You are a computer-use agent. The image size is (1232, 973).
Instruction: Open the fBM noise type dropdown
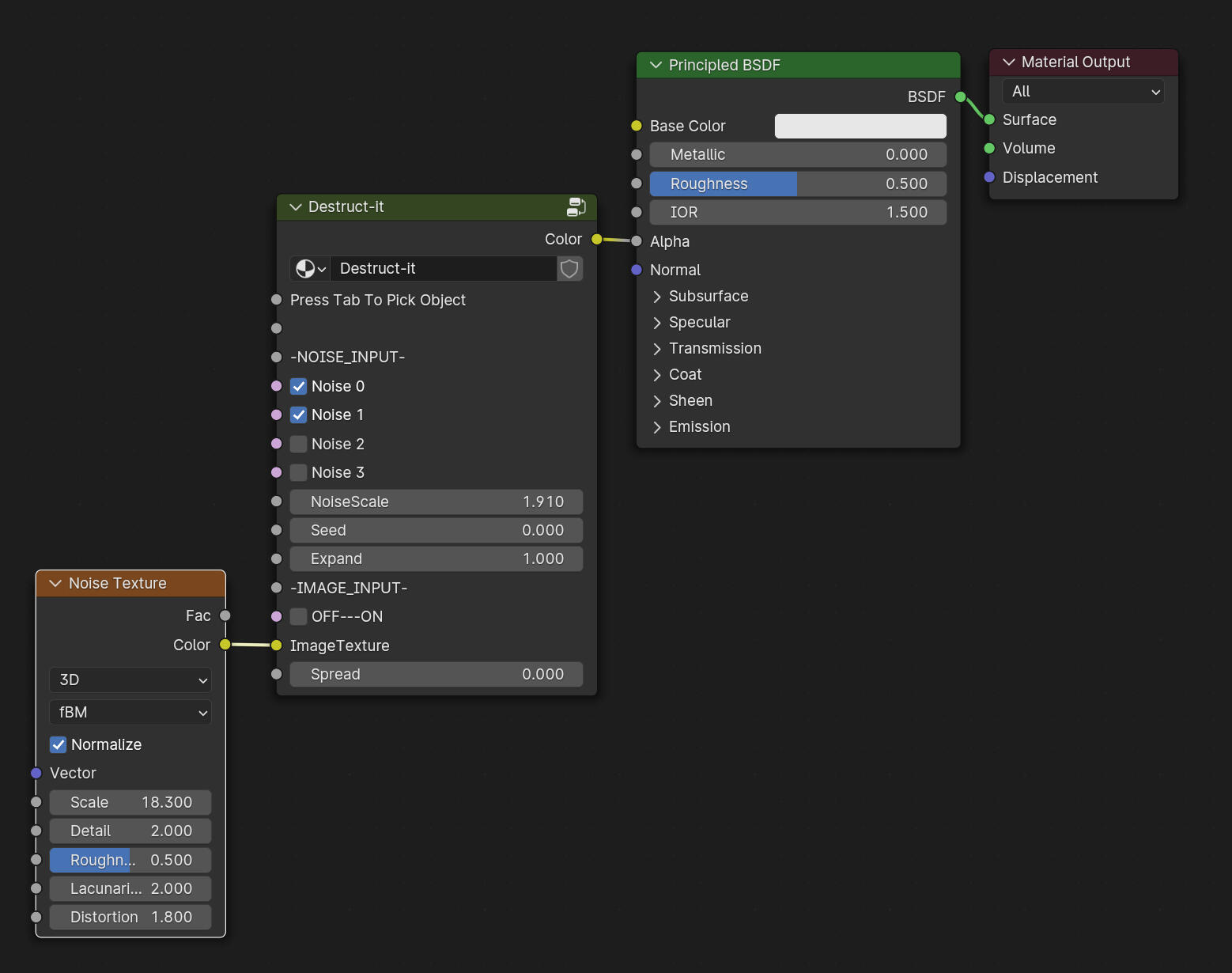click(130, 712)
